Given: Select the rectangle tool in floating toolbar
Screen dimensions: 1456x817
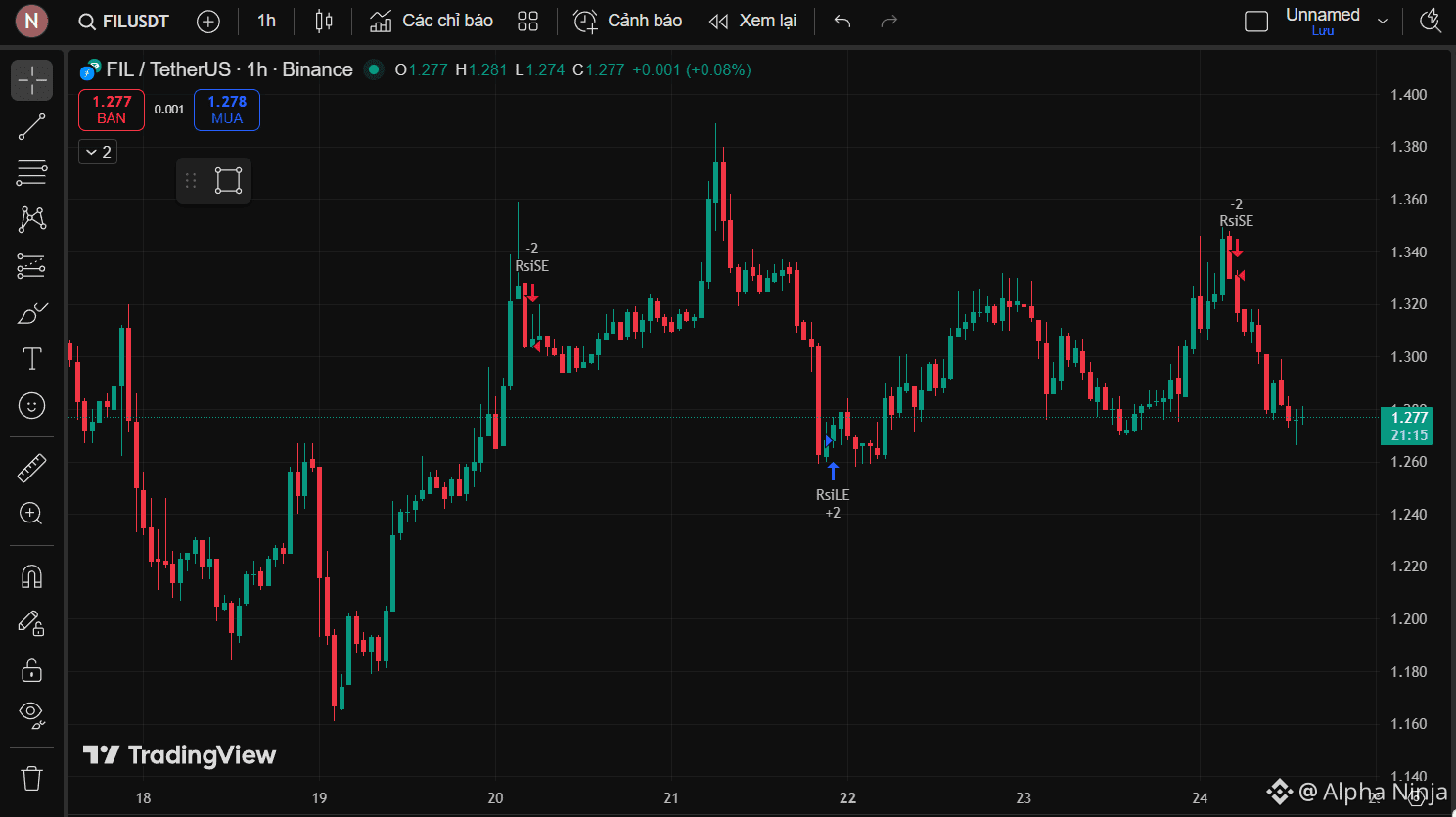Looking at the screenshot, I should pyautogui.click(x=228, y=180).
